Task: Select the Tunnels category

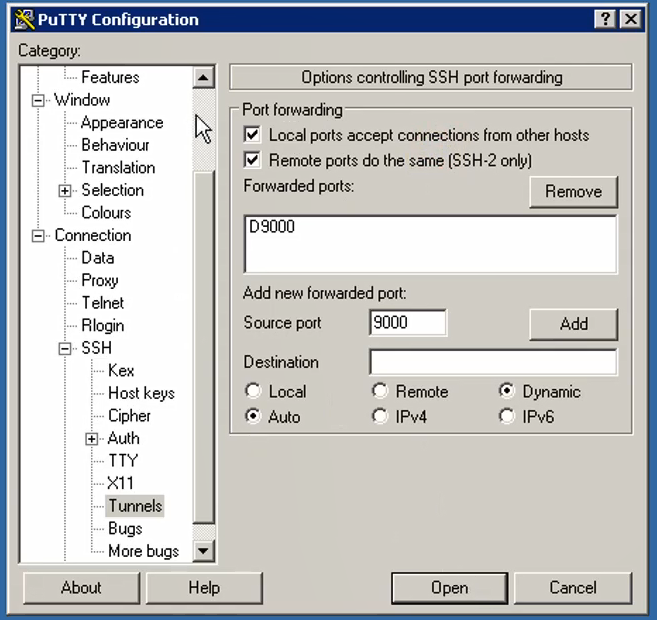Action: [x=135, y=506]
